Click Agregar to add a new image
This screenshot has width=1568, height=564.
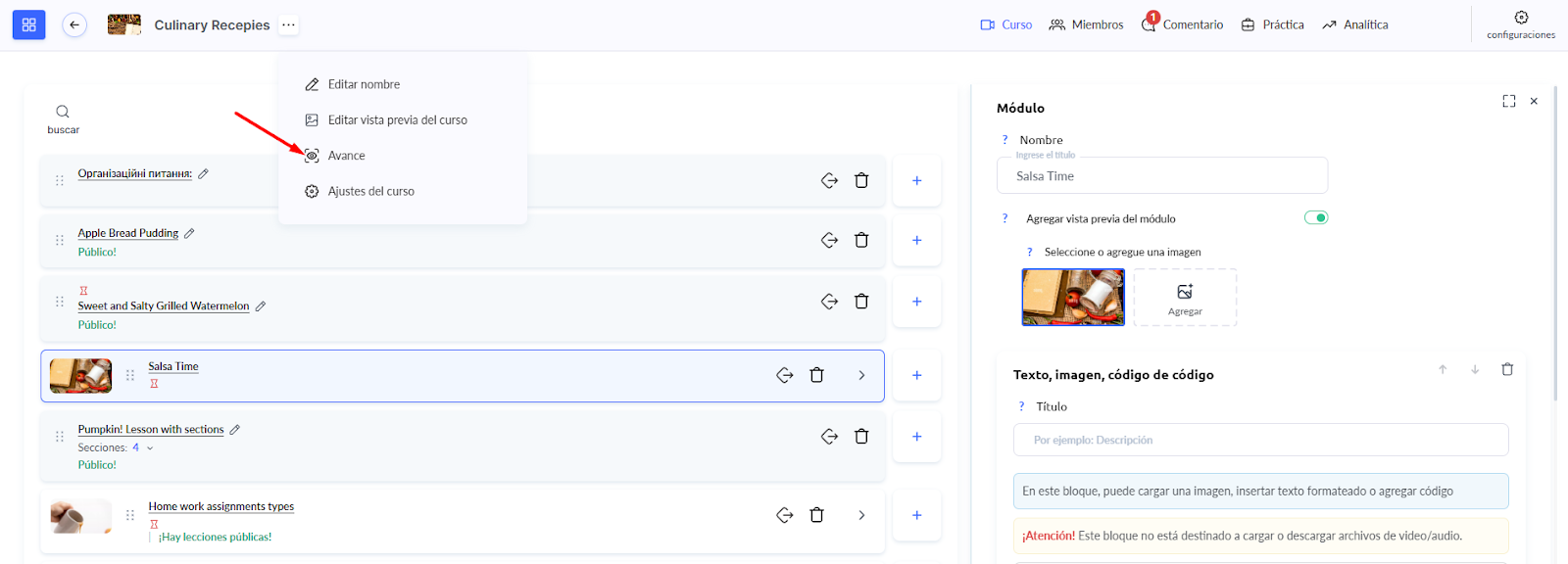(x=1185, y=298)
